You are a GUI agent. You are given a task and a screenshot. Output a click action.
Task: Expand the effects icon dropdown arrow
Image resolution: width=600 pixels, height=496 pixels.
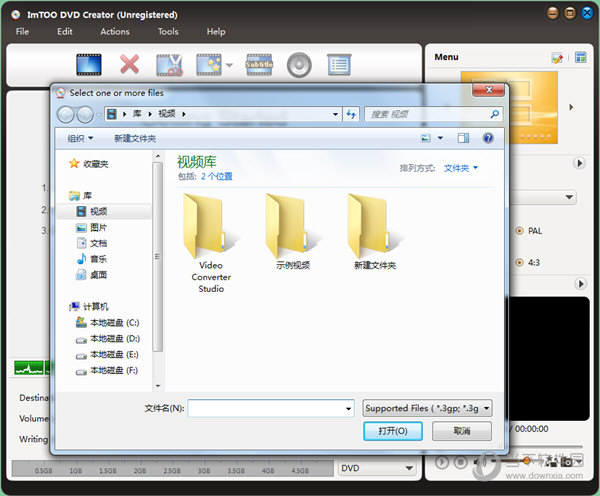[229, 65]
